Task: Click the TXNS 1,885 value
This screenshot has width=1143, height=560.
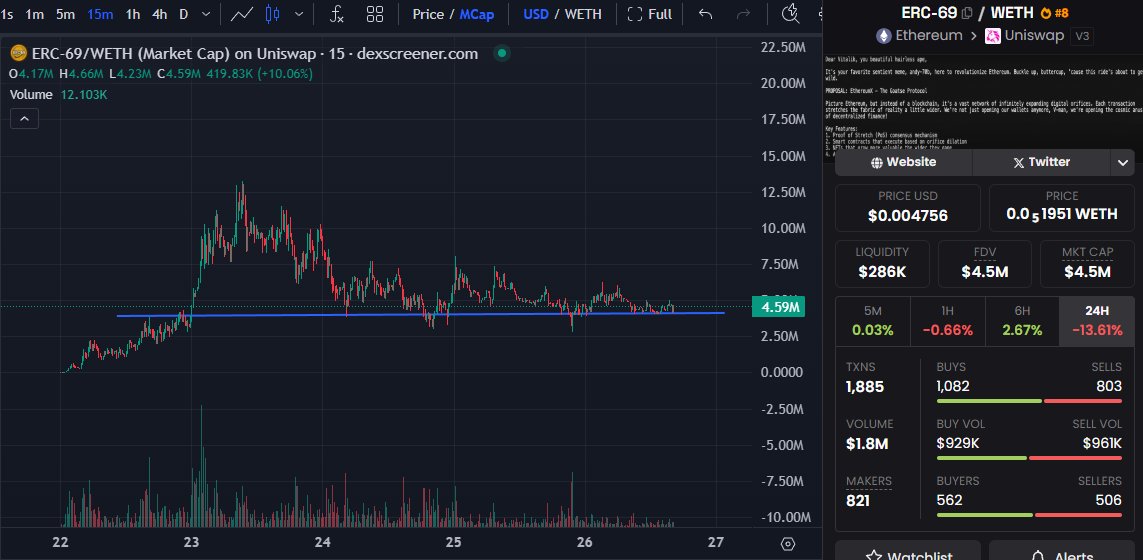Action: pos(865,386)
